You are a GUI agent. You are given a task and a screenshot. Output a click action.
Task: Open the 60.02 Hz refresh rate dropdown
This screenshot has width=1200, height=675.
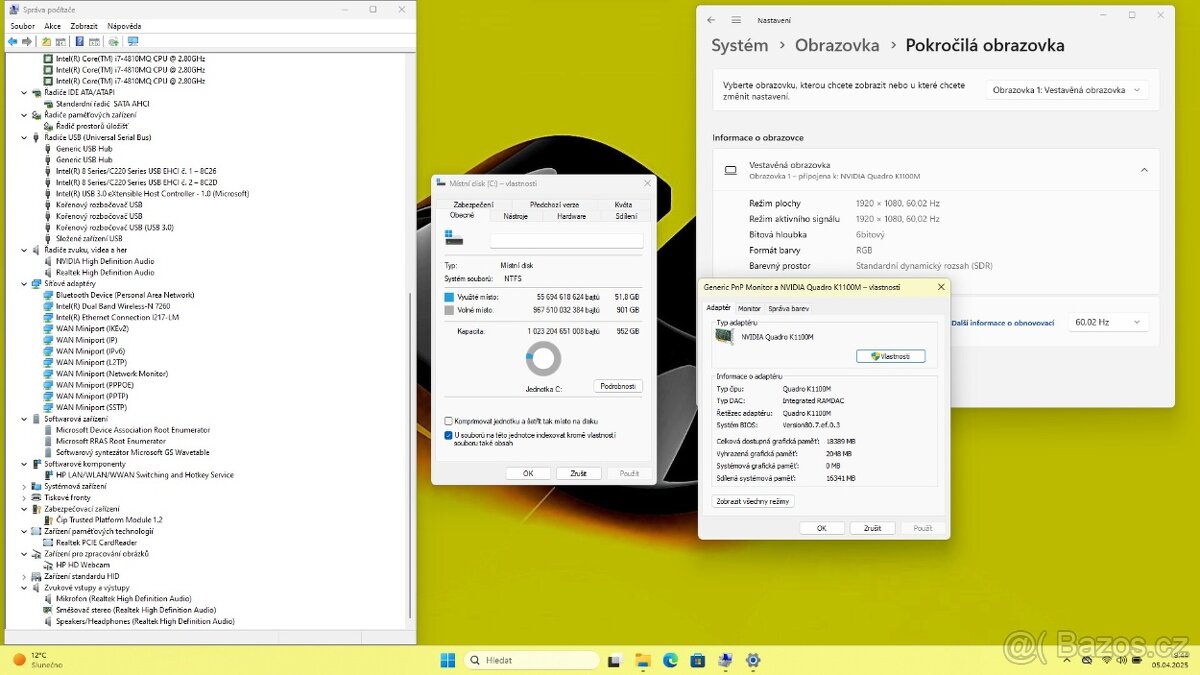(x=1106, y=323)
